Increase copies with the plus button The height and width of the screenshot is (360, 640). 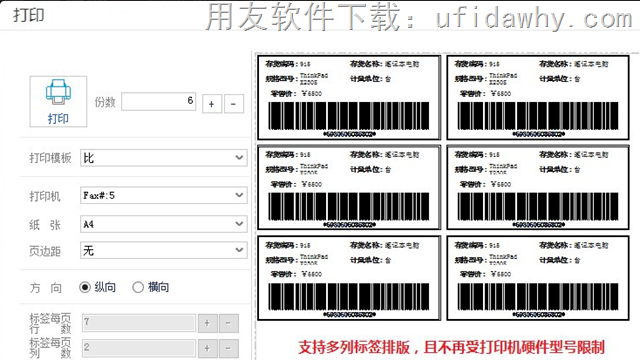click(x=212, y=104)
